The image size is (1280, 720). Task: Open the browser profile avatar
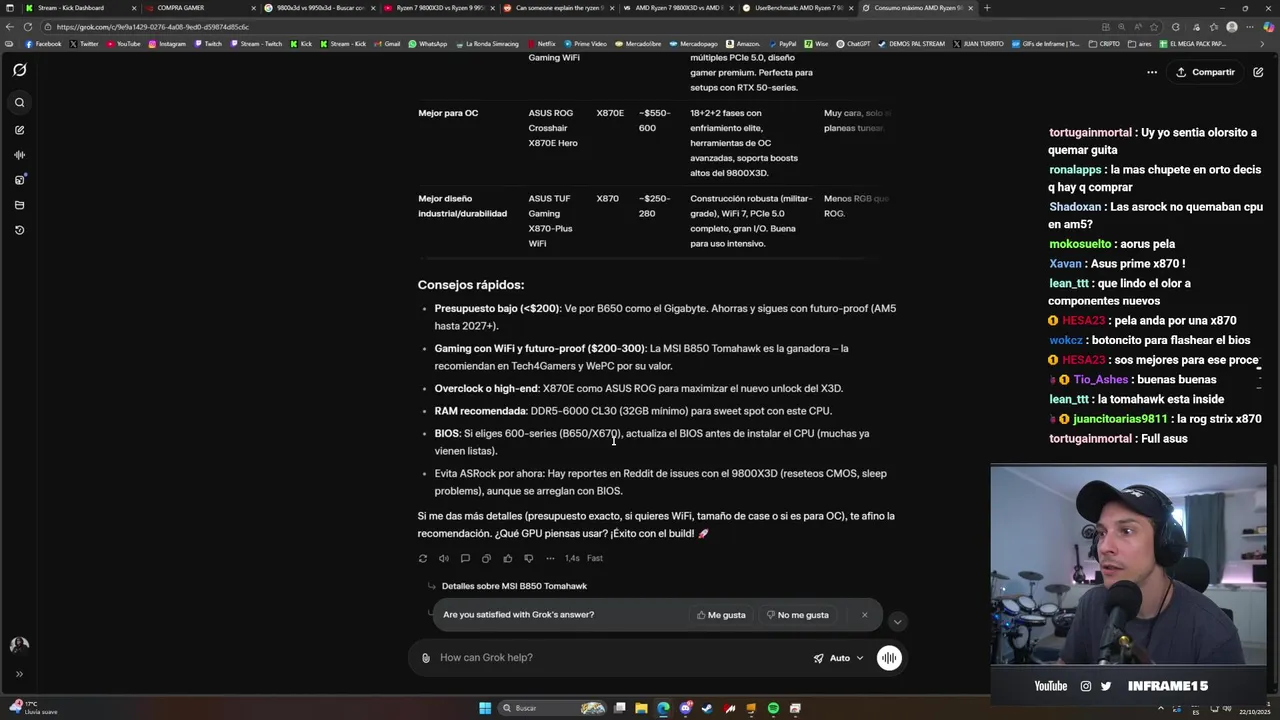(1232, 27)
